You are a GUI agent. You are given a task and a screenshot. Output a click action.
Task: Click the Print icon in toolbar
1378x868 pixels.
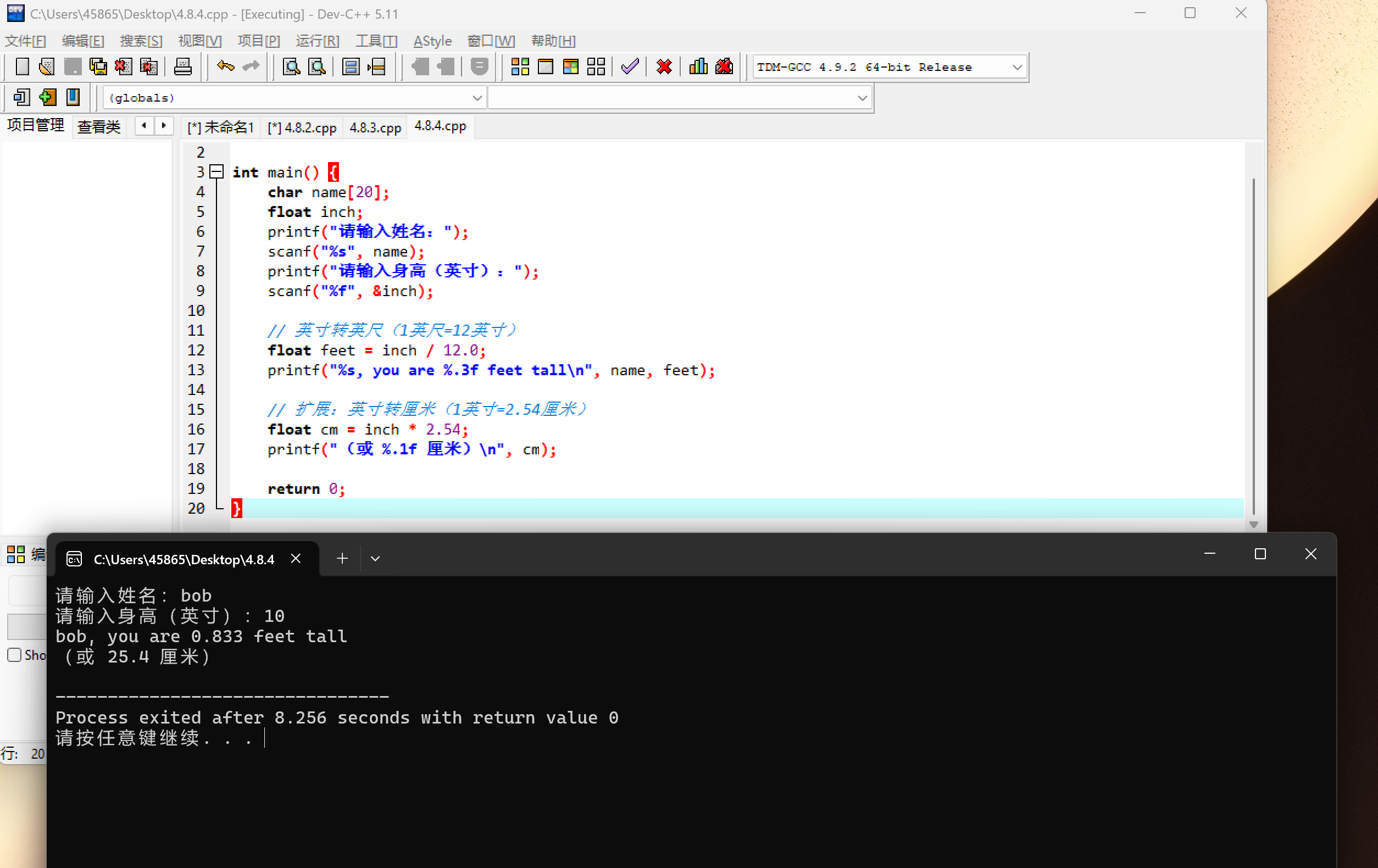tap(182, 67)
